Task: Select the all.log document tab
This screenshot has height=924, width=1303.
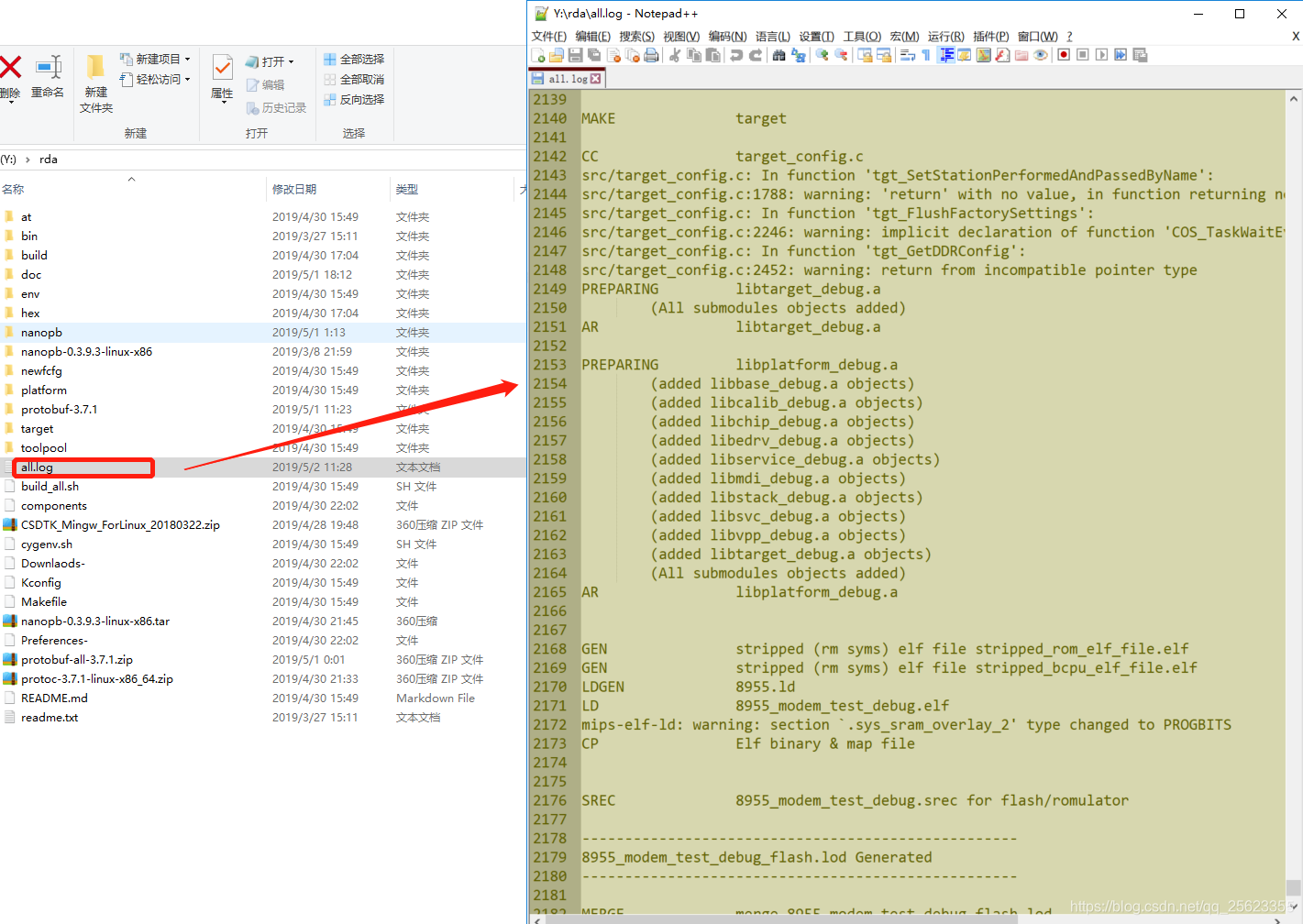Action: pyautogui.click(x=567, y=79)
